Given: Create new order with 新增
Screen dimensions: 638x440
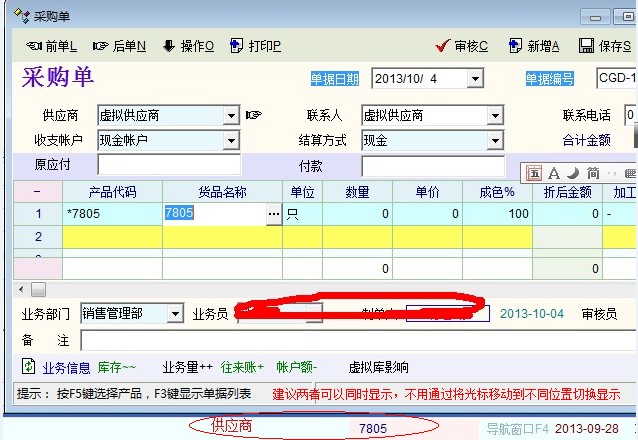Looking at the screenshot, I should coord(534,46).
